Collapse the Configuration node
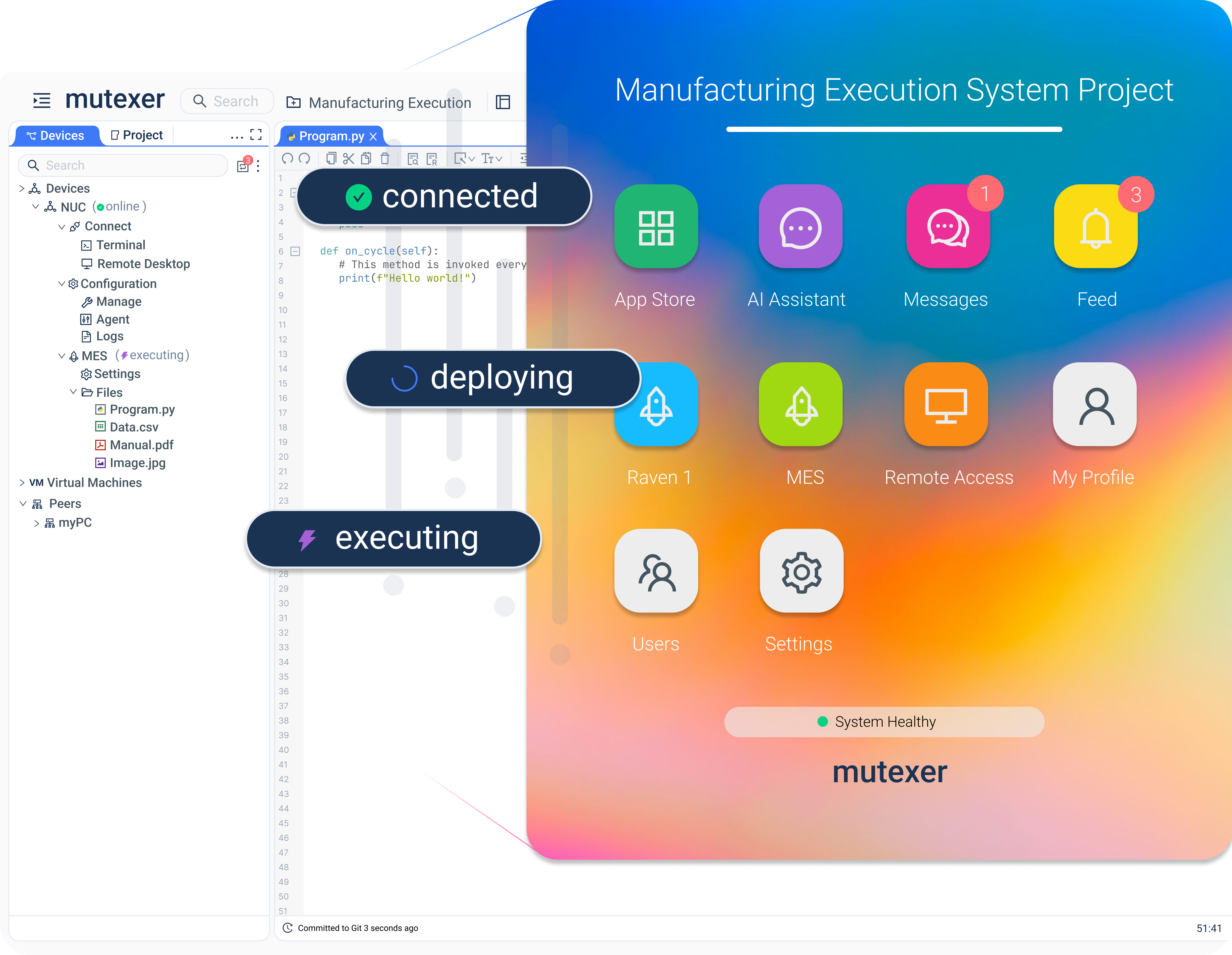This screenshot has width=1232, height=955. 61,283
